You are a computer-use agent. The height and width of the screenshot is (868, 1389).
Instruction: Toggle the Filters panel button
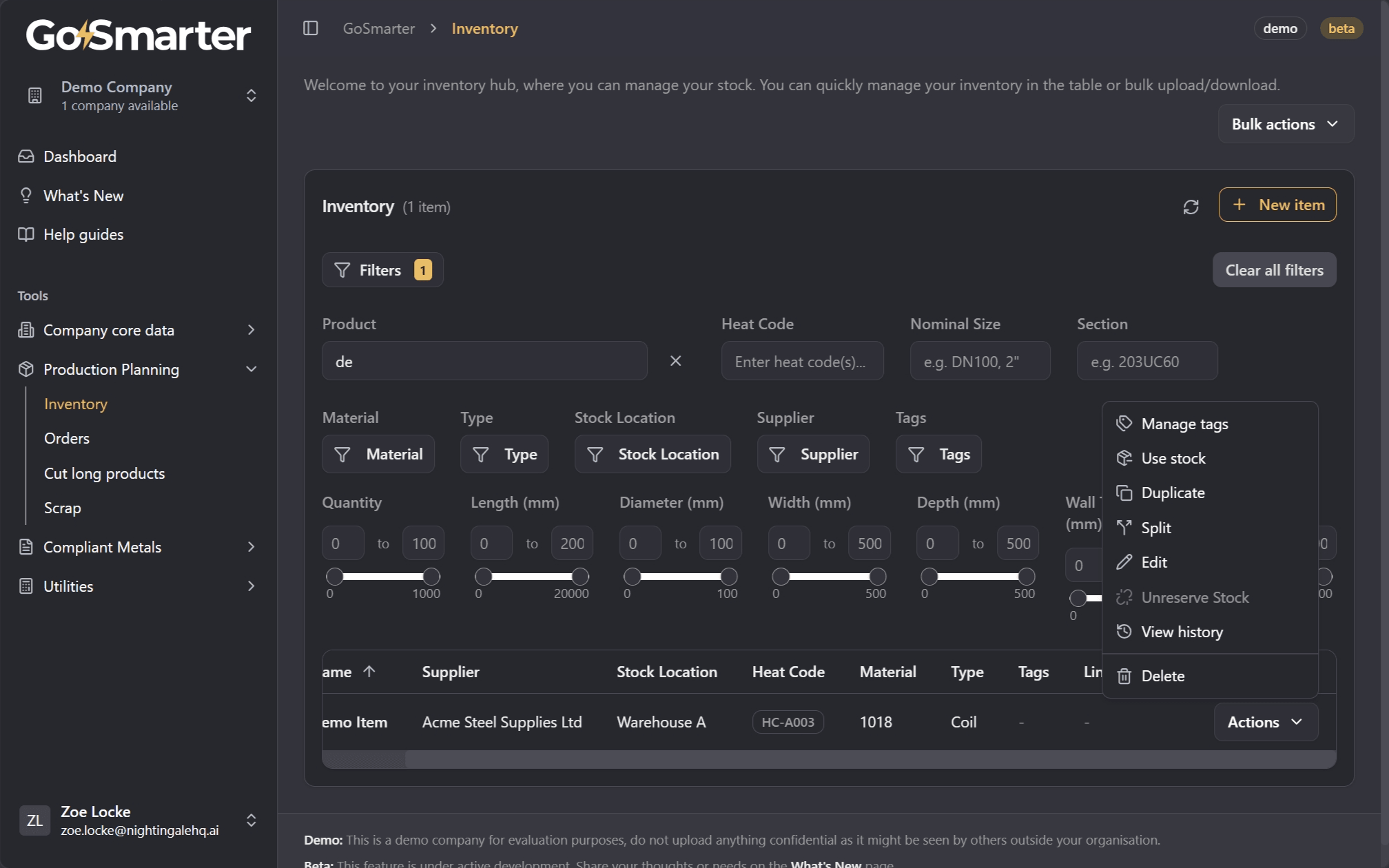tap(382, 270)
